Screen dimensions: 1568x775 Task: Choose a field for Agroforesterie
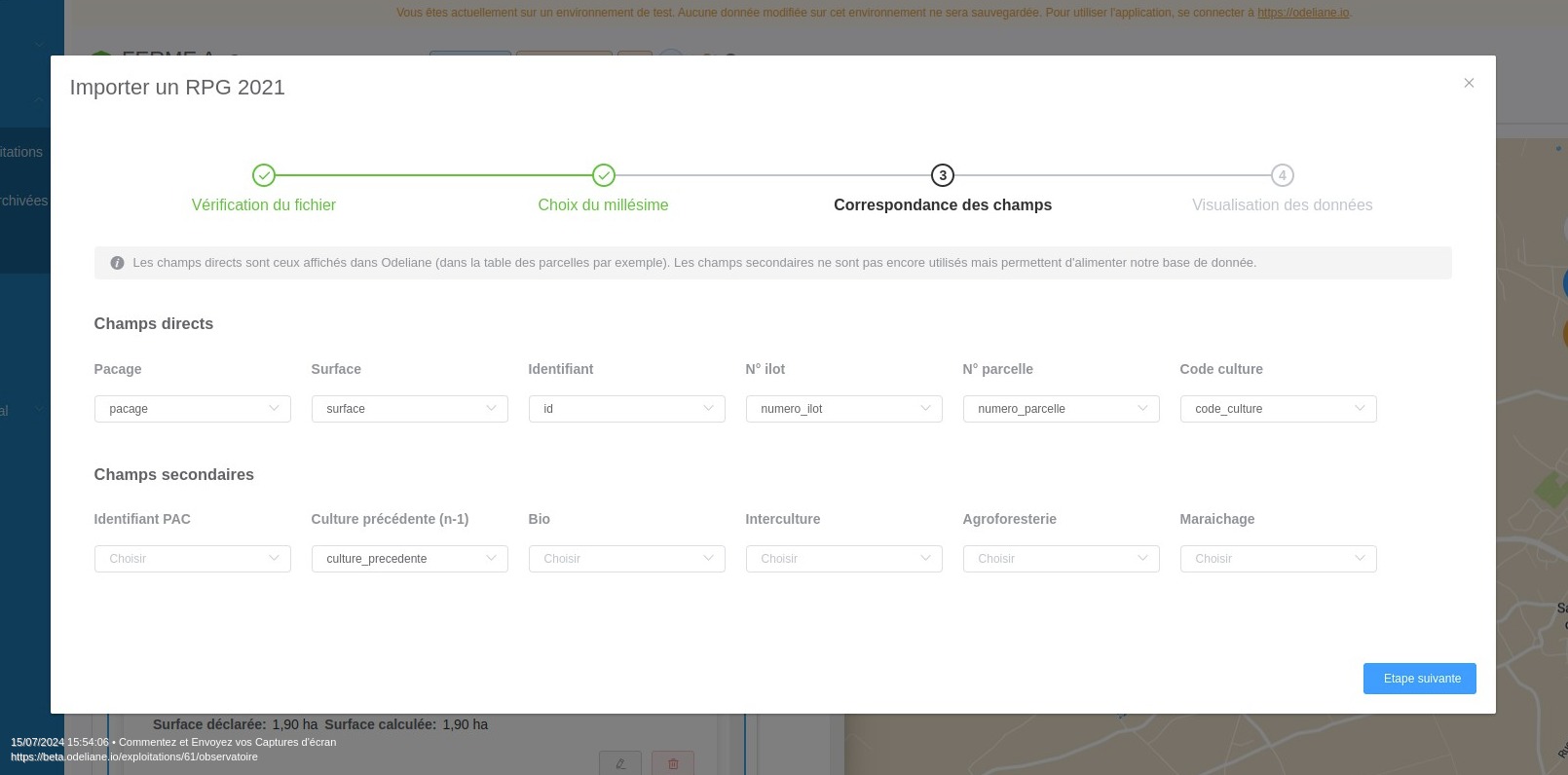click(x=1061, y=559)
